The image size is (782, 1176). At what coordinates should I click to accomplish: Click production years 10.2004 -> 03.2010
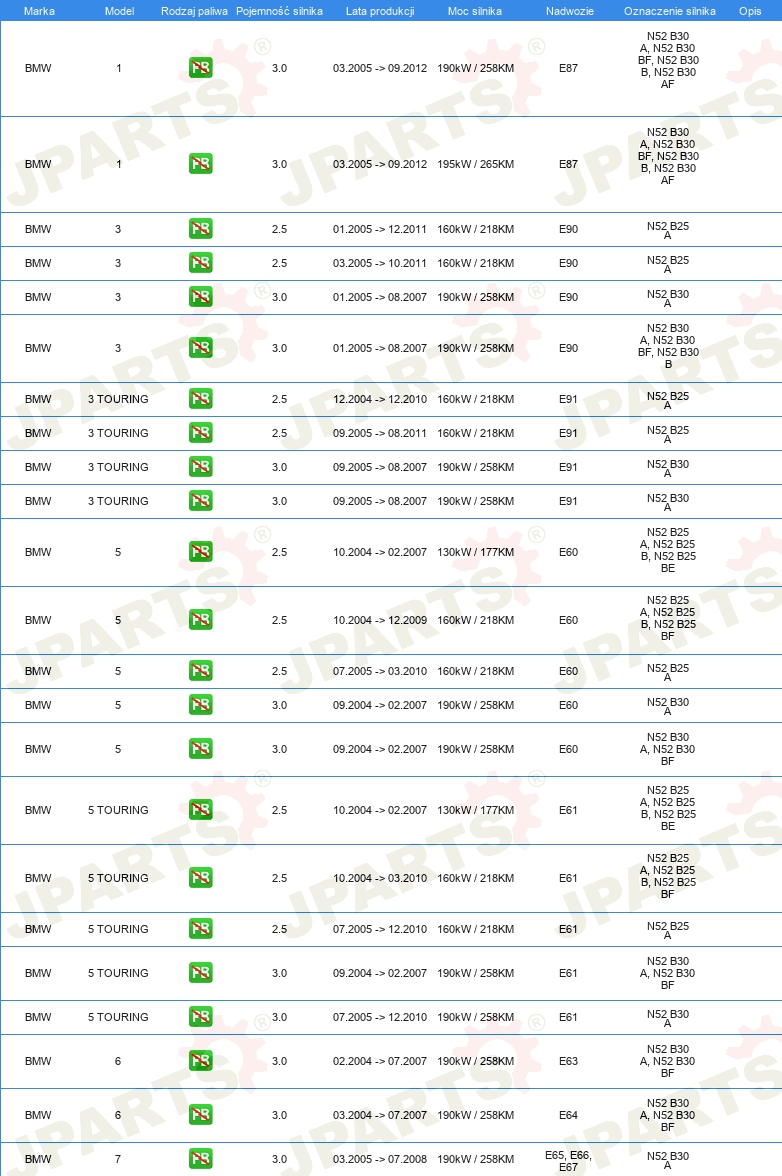pyautogui.click(x=380, y=878)
